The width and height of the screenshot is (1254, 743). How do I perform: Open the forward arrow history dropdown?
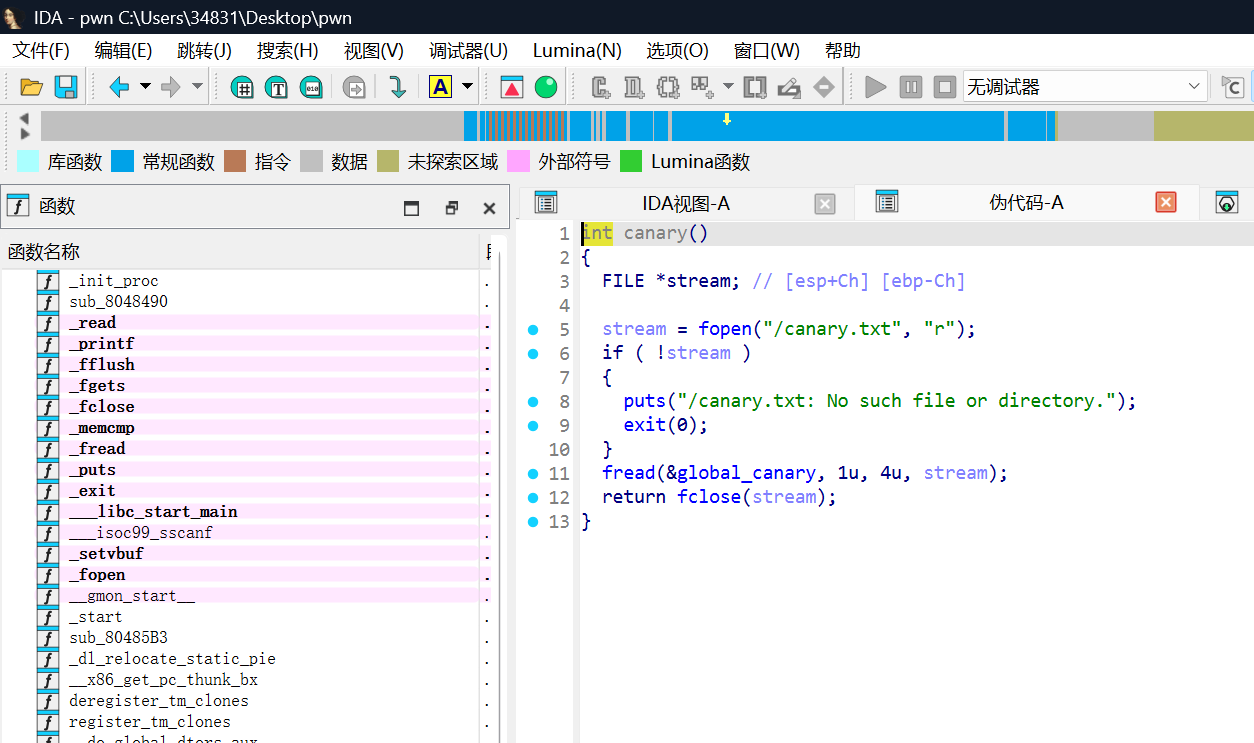point(197,87)
